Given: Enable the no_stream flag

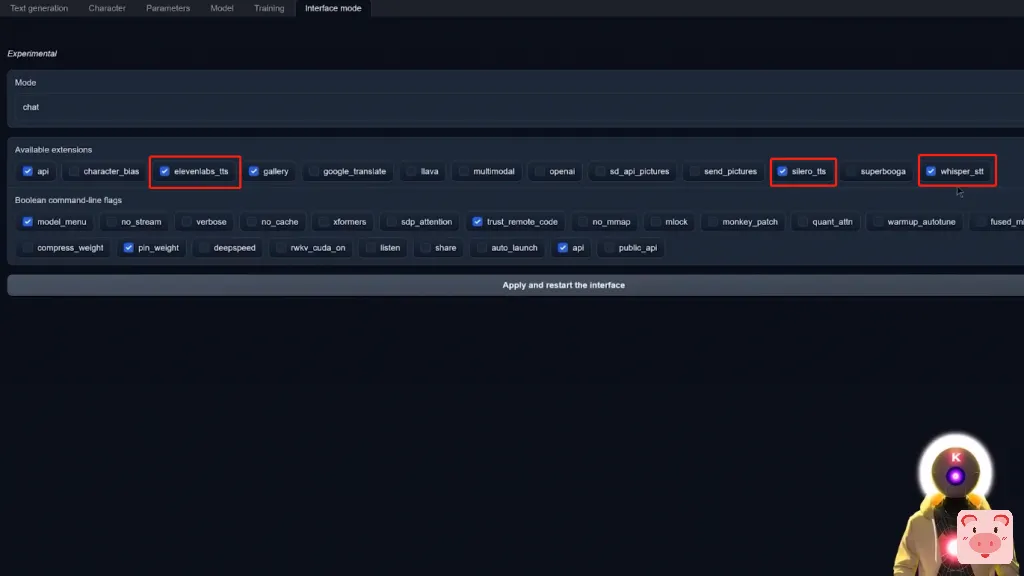Looking at the screenshot, I should coord(111,222).
